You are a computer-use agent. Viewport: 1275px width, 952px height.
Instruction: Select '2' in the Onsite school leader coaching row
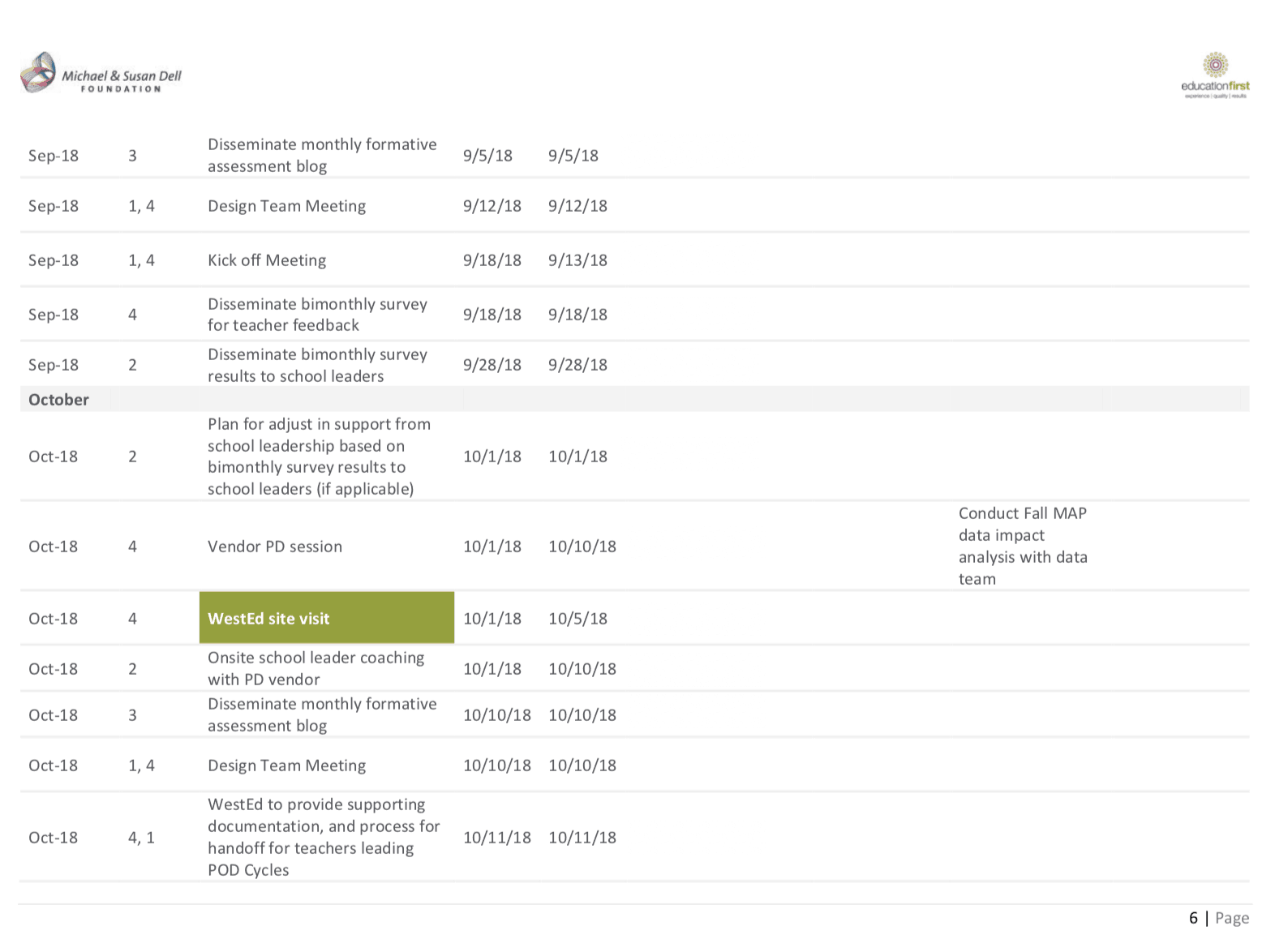[x=132, y=669]
